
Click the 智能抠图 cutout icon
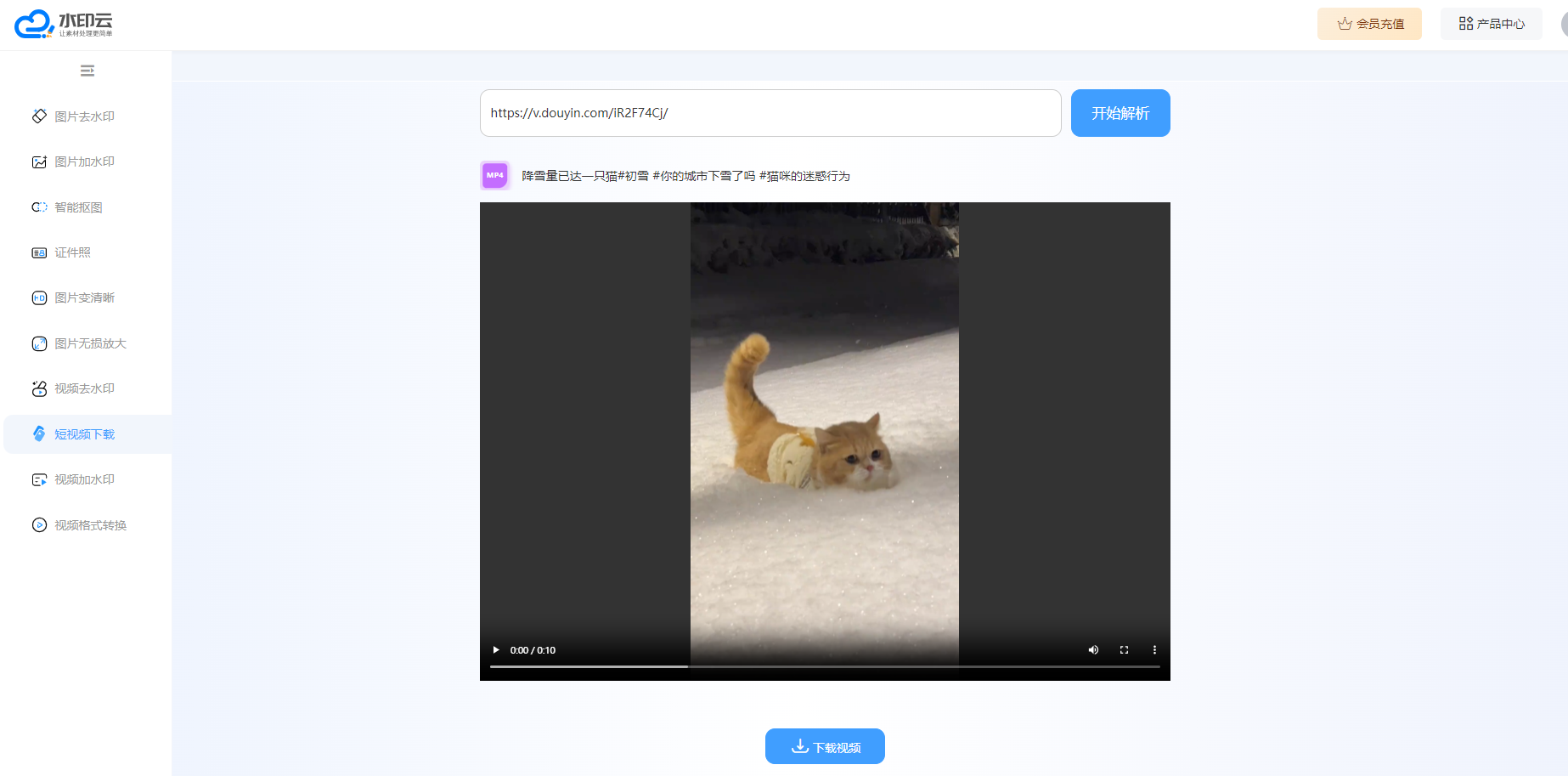[x=39, y=207]
